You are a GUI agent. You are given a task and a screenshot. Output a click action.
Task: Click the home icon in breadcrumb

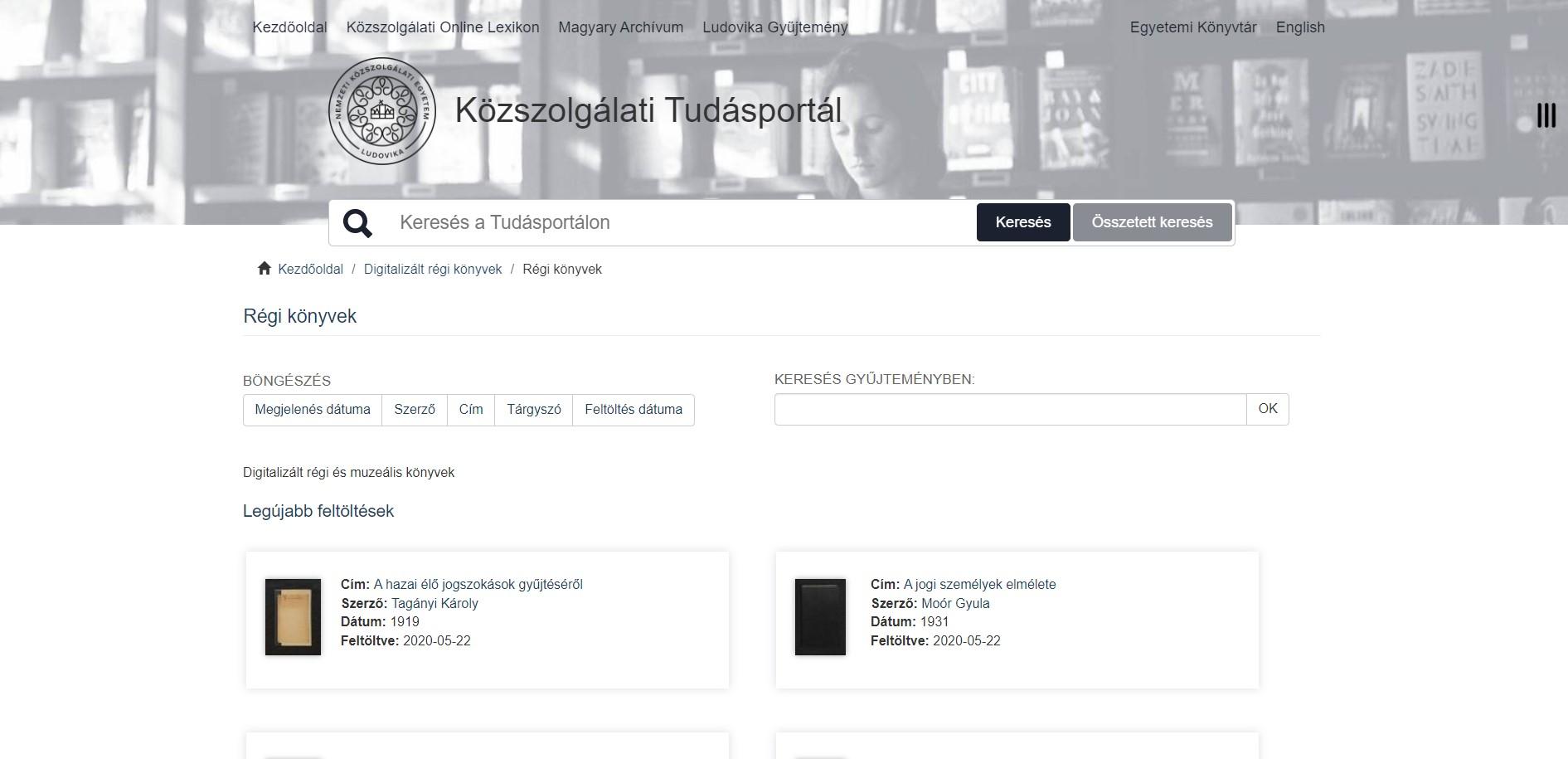click(265, 268)
